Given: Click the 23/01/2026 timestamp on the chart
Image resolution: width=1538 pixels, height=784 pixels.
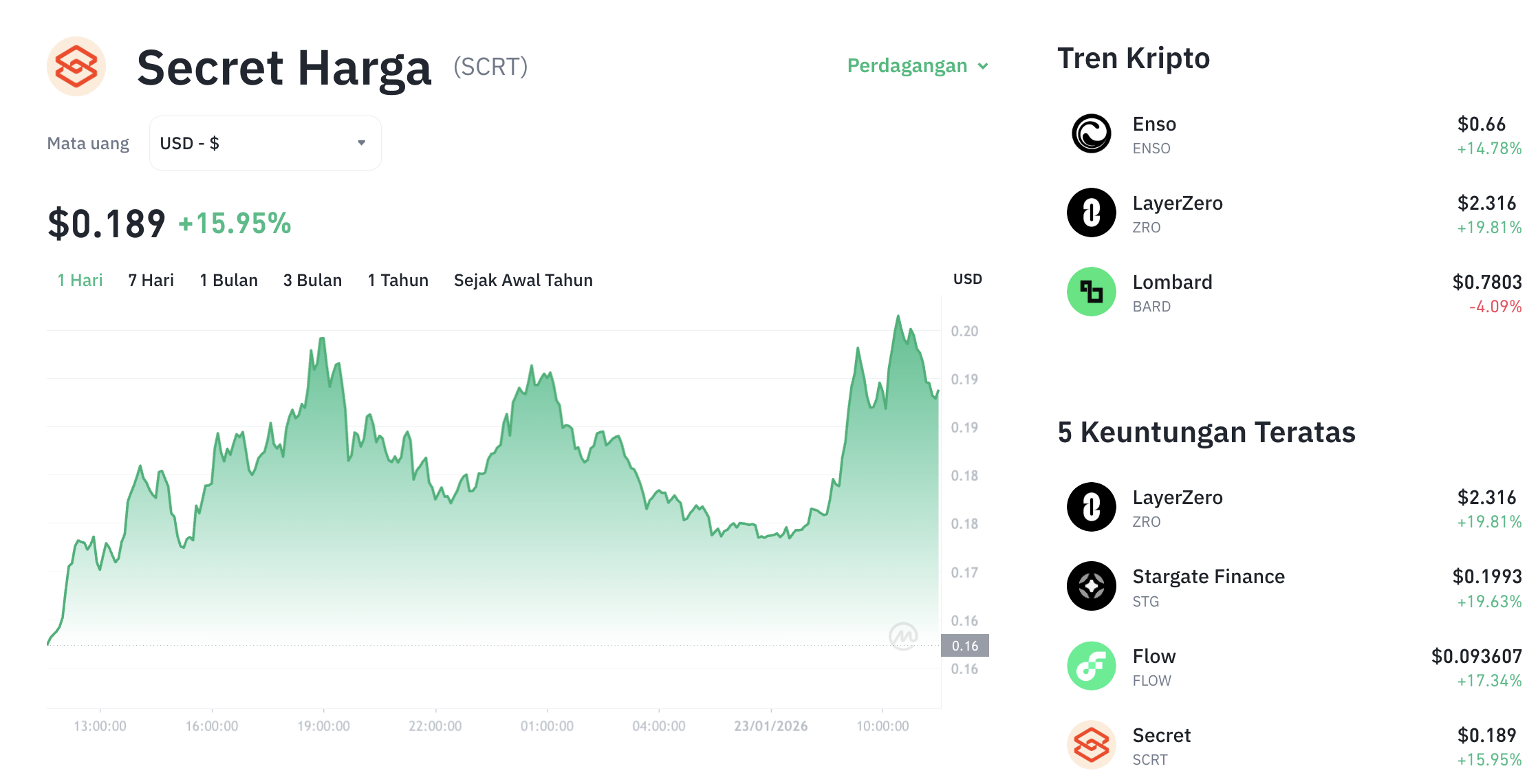Looking at the screenshot, I should tap(772, 725).
